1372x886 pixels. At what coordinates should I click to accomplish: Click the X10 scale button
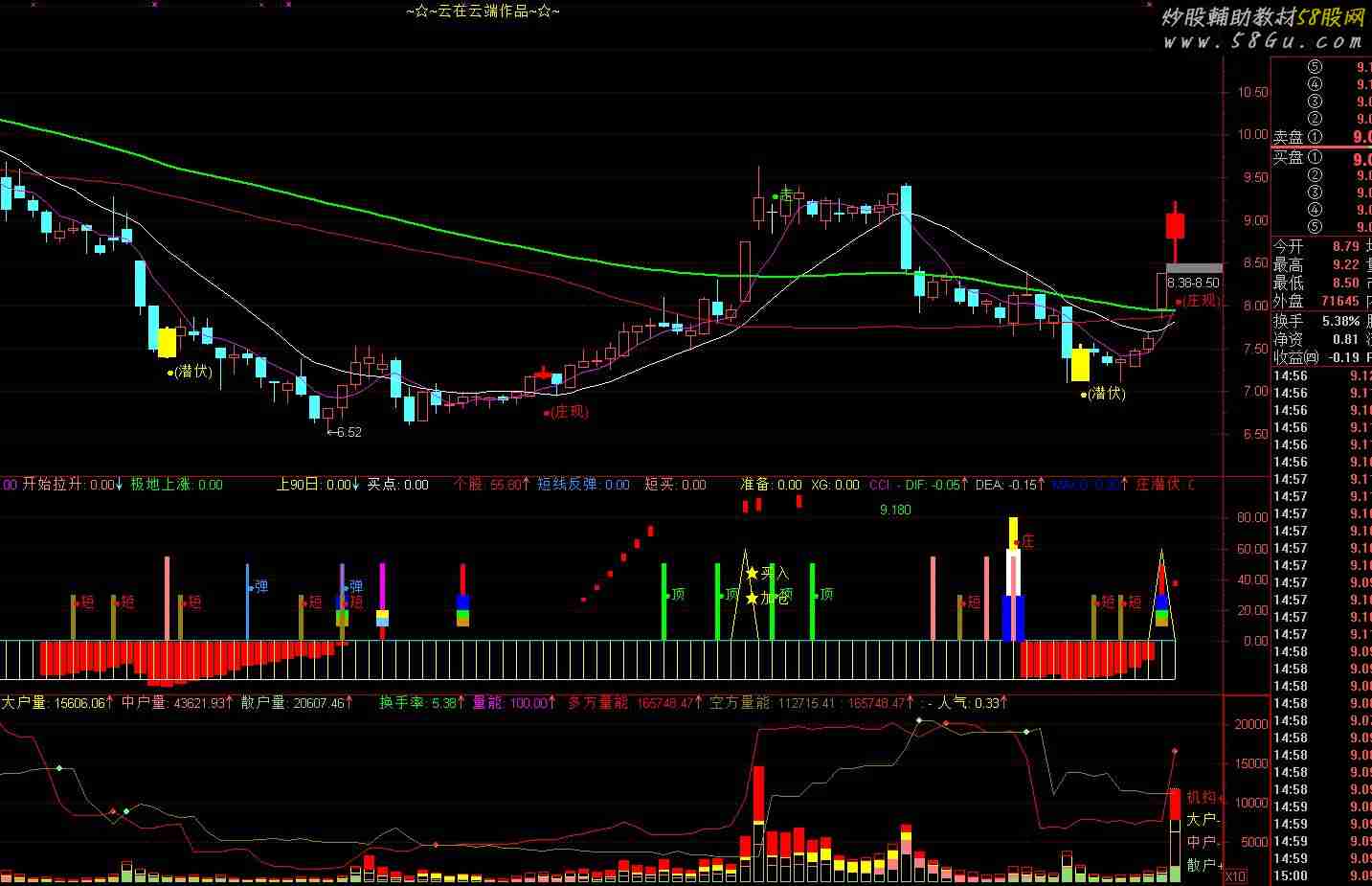(x=1235, y=876)
